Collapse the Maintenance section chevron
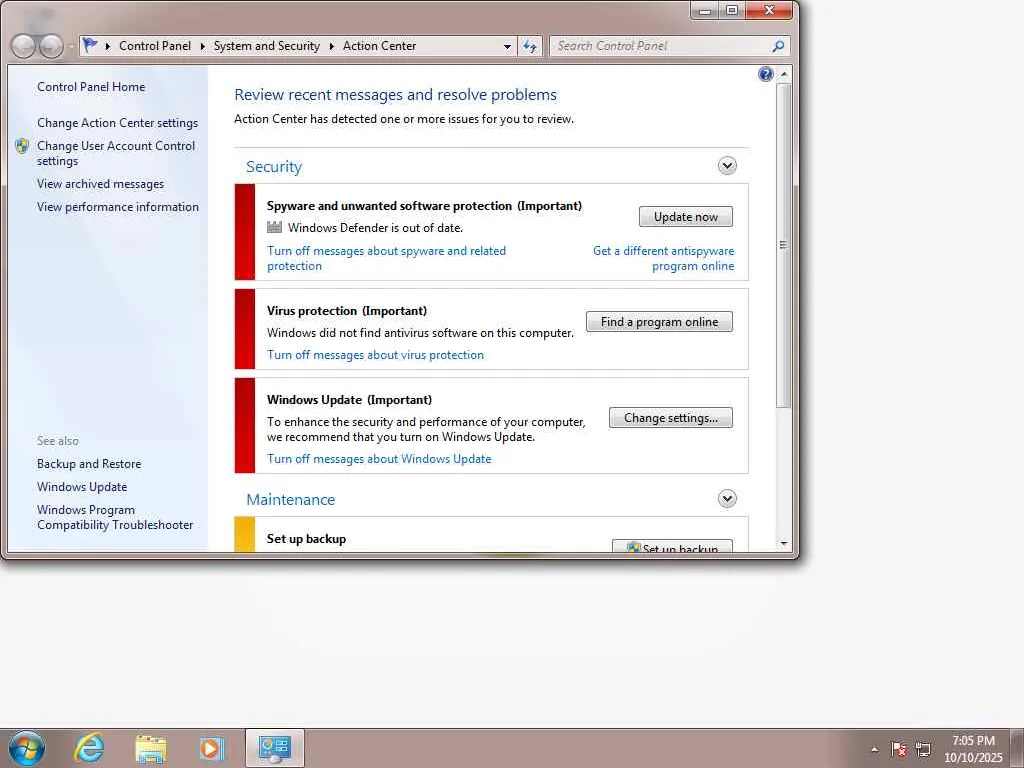Viewport: 1024px width, 768px height. 727,499
